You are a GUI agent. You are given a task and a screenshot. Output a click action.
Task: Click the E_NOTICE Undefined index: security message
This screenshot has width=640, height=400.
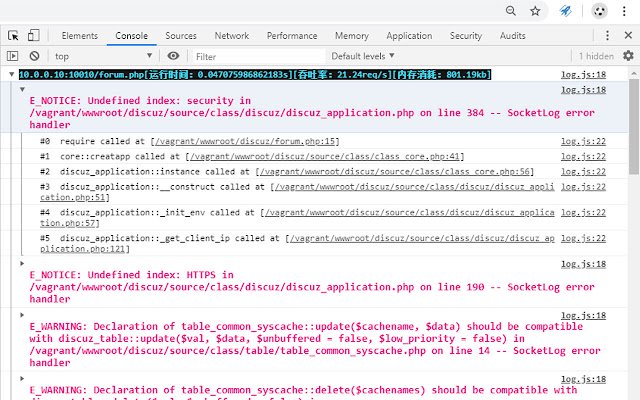[x=312, y=113]
